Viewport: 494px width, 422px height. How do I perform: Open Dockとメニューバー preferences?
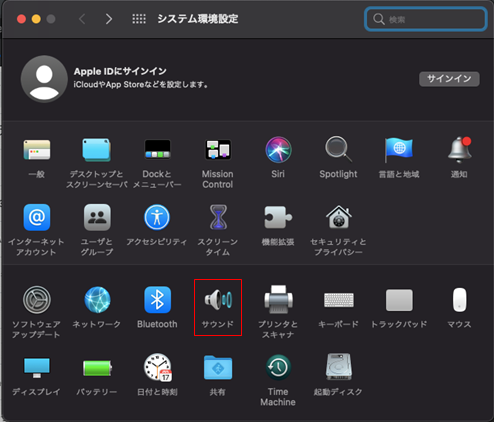(157, 150)
